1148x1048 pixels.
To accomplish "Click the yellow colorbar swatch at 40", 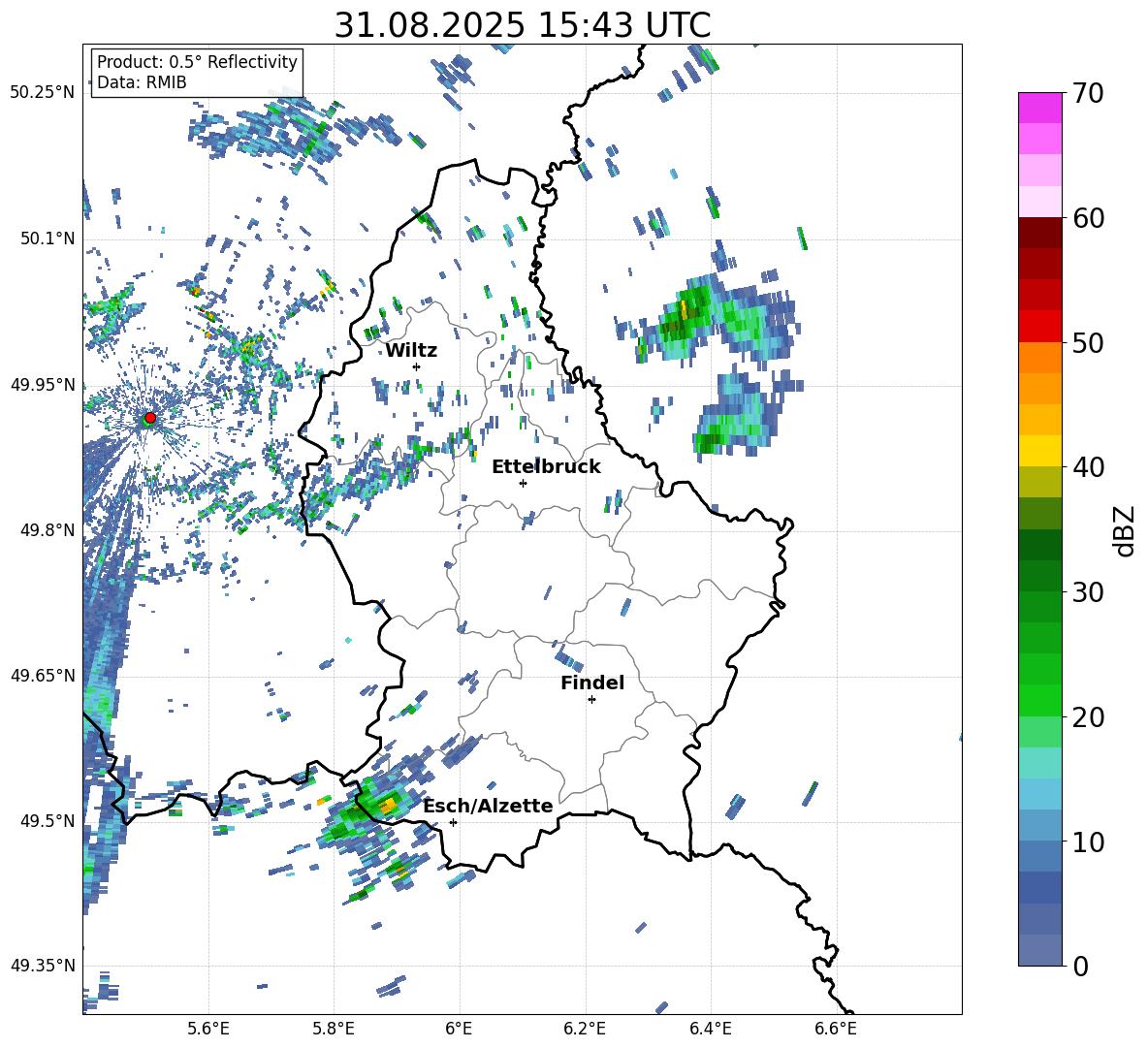I will [1039, 451].
